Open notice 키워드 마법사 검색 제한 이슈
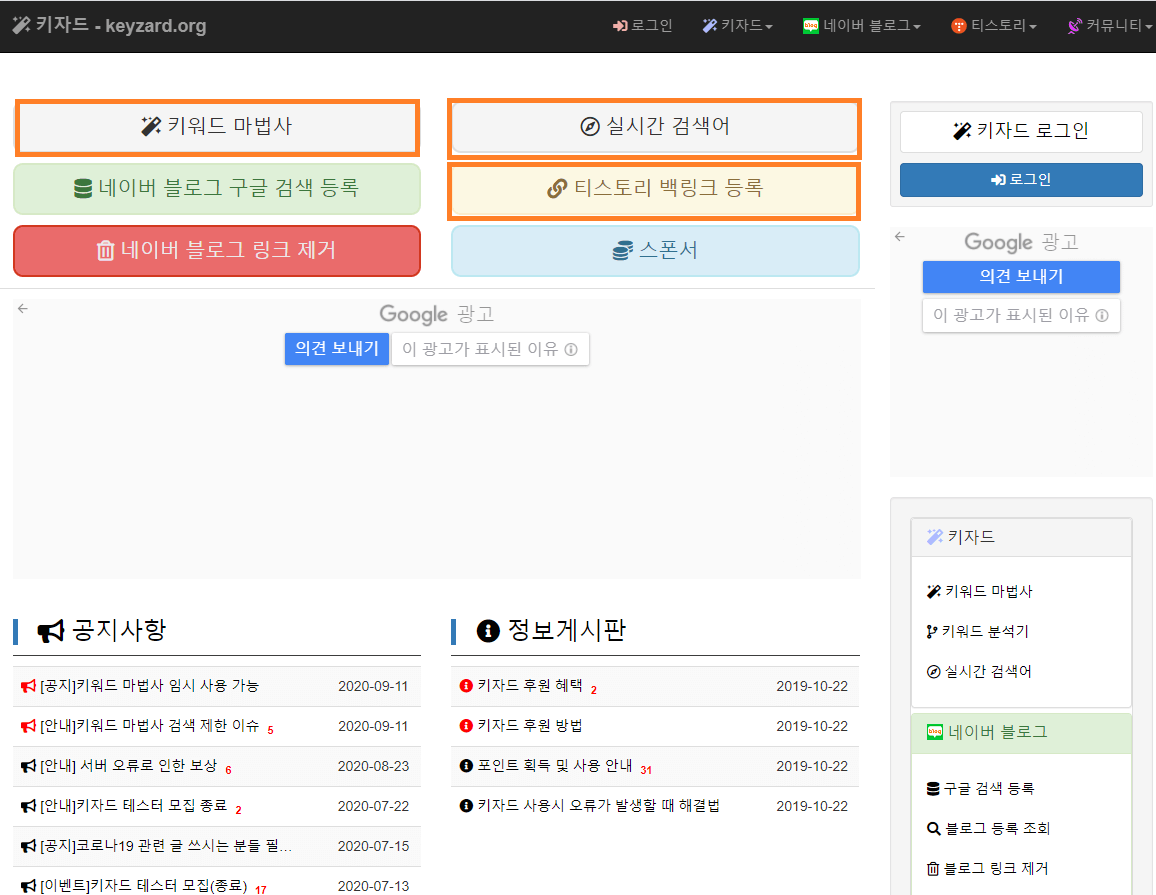Screen dimensions: 1156x895 [x=149, y=726]
